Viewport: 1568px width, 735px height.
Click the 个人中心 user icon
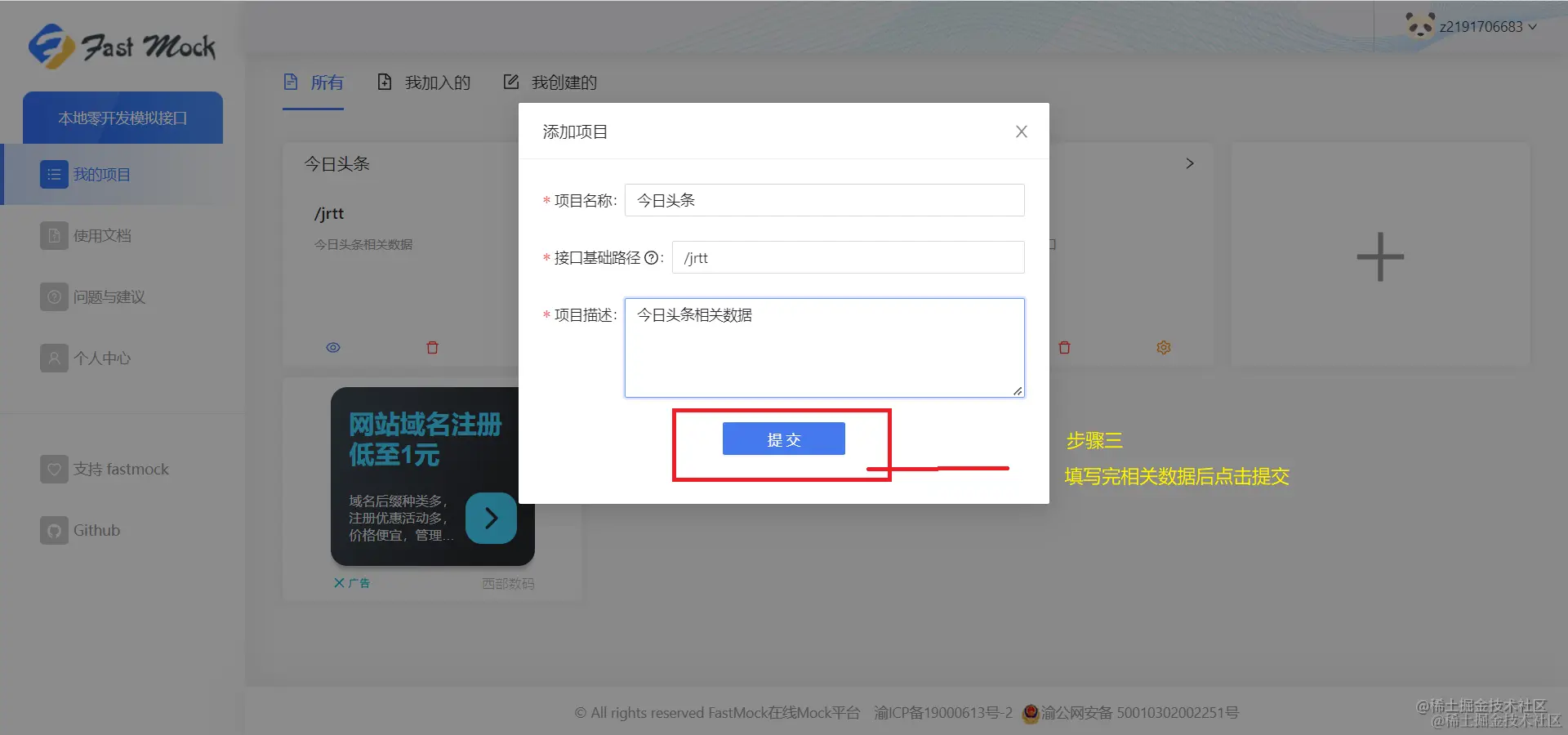click(x=54, y=358)
